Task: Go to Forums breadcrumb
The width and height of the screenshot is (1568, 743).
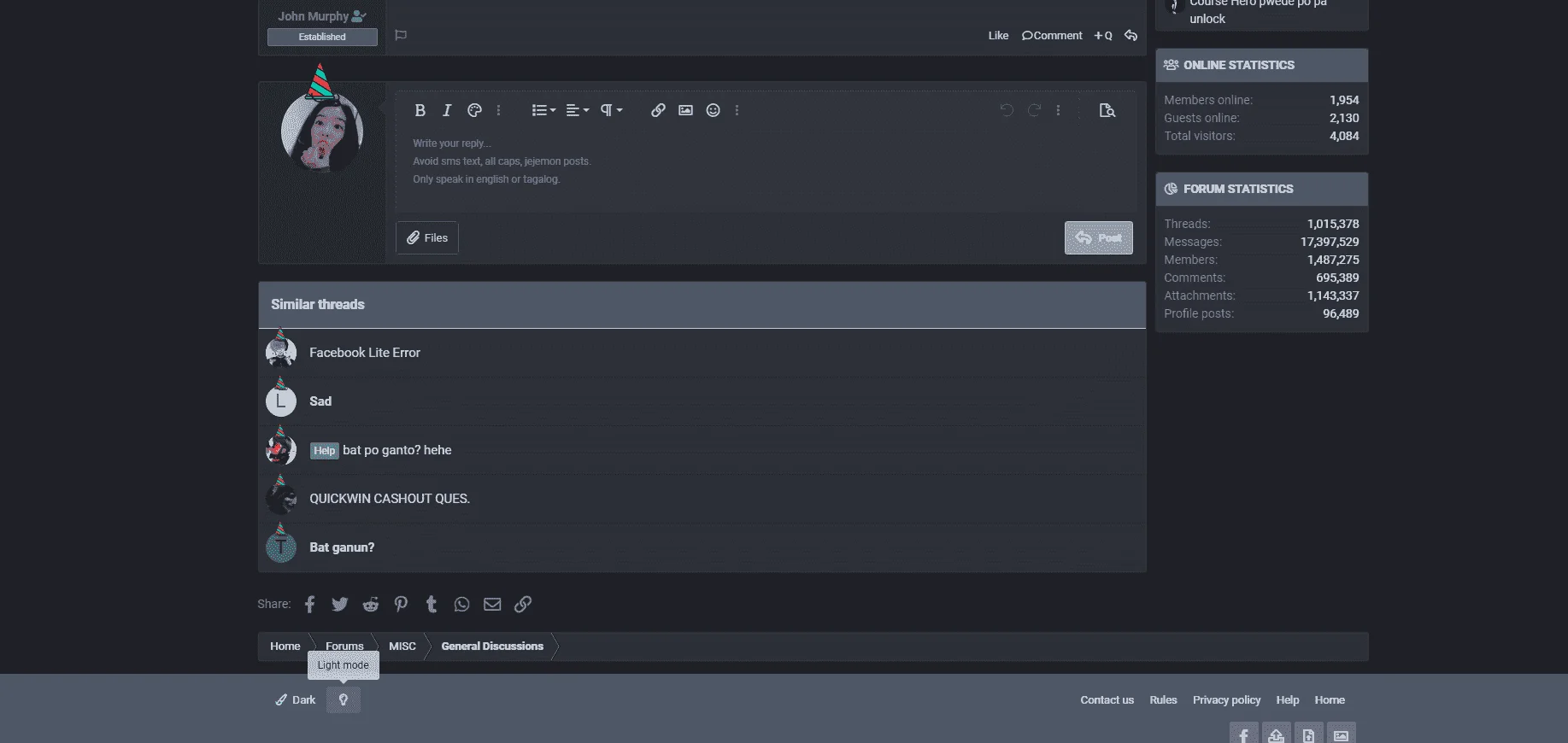Action: coord(344,646)
